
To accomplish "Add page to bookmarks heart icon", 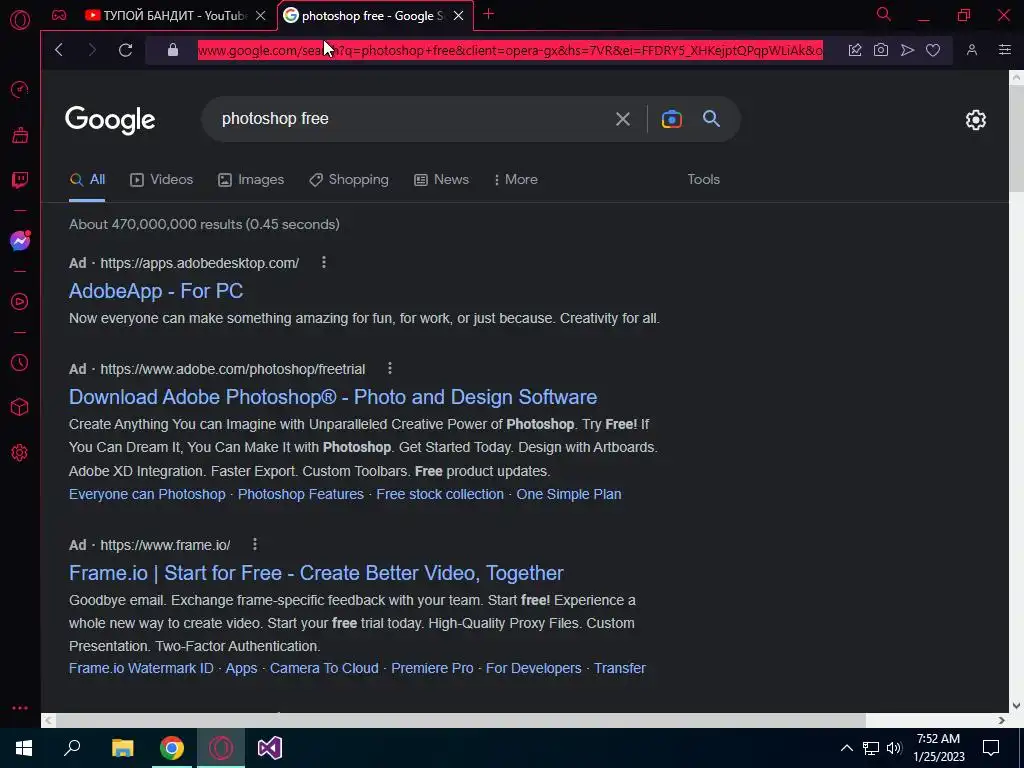I will click(933, 50).
